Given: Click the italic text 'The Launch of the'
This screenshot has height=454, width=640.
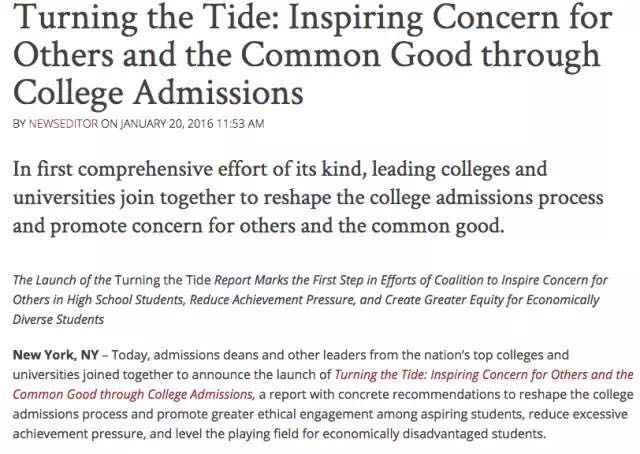Looking at the screenshot, I should [x=62, y=280].
